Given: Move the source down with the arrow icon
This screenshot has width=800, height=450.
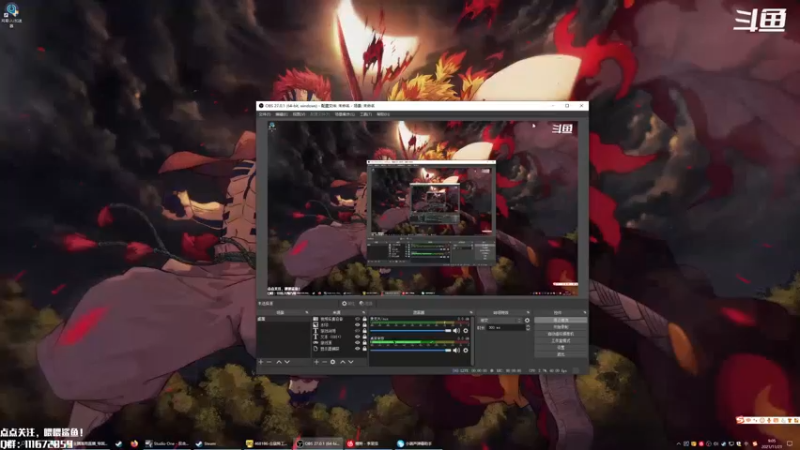Looking at the screenshot, I should pos(351,362).
